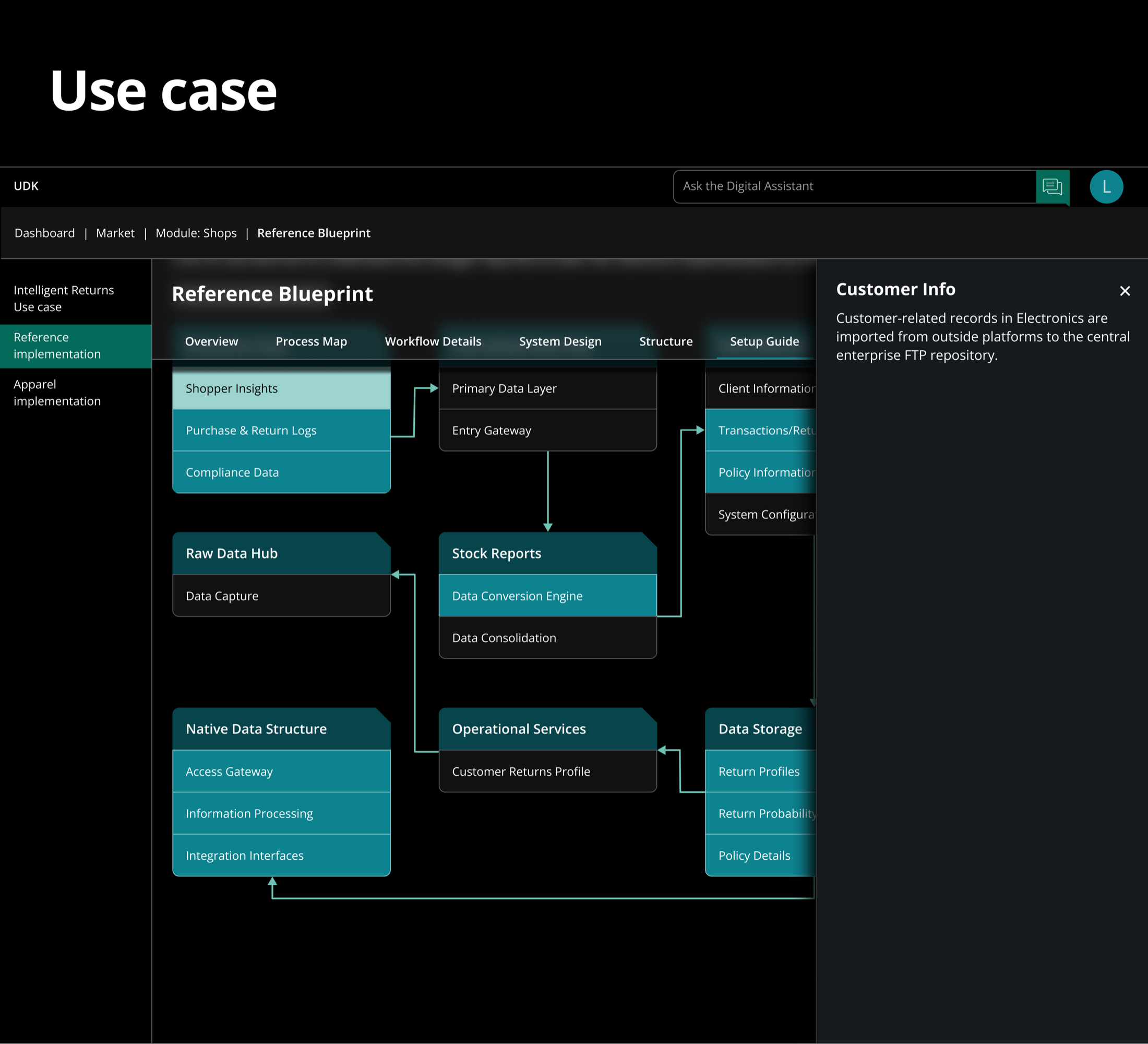1148x1044 pixels.
Task: Open the System Design tab
Action: (560, 341)
